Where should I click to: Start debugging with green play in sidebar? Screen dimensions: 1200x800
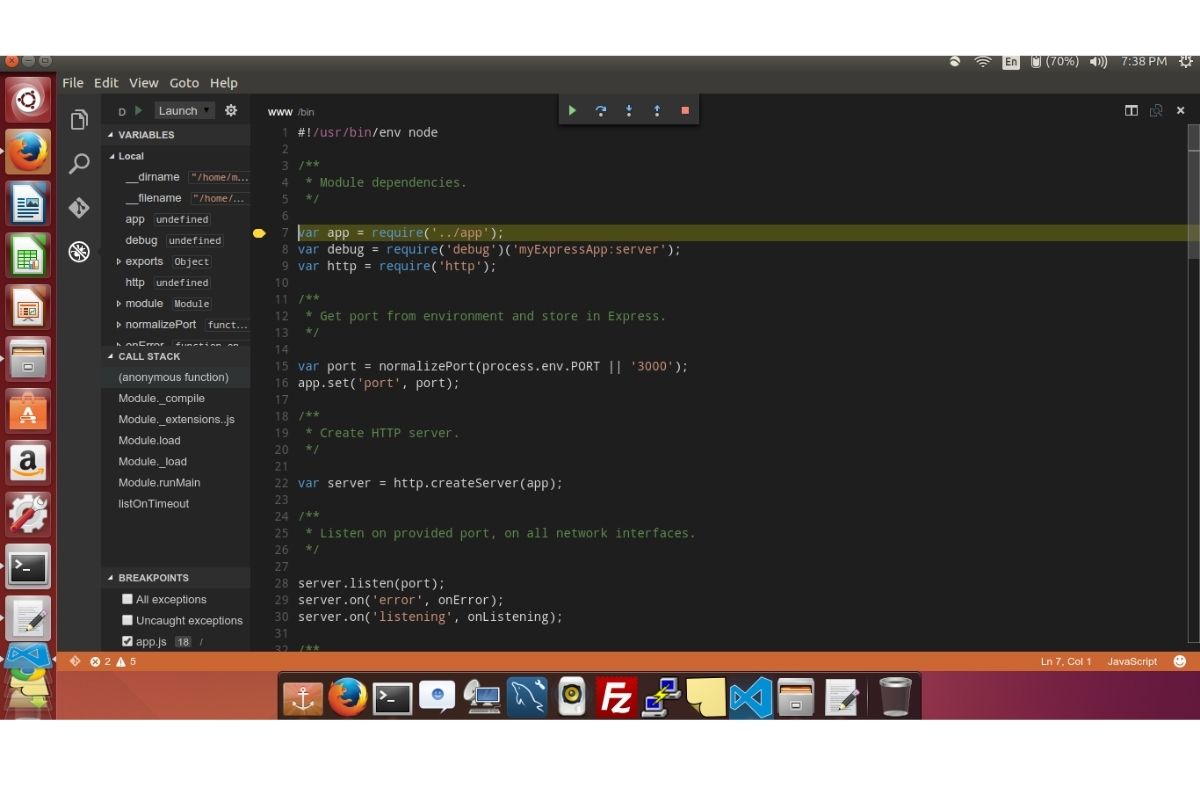pyautogui.click(x=139, y=111)
